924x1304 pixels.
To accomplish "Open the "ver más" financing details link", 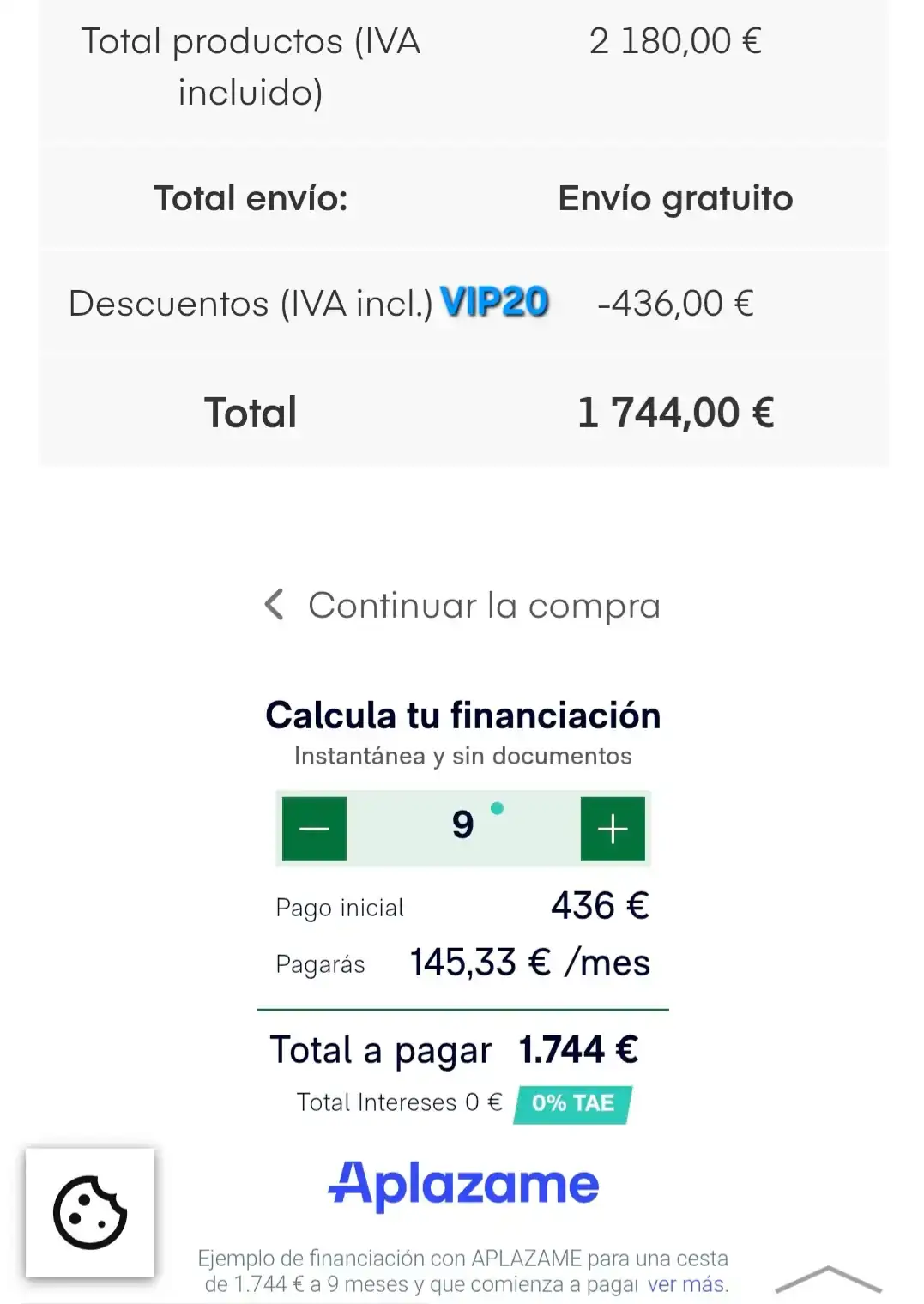I will tap(686, 1284).
